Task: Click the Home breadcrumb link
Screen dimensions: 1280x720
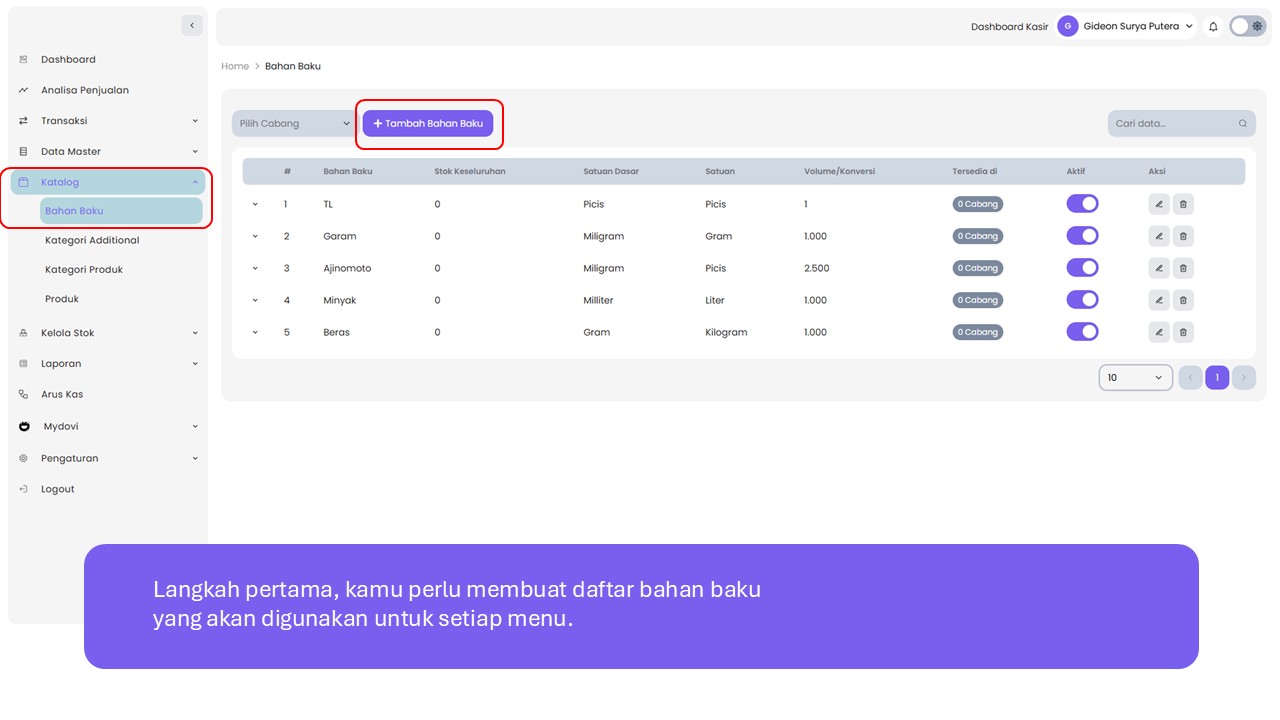Action: point(235,66)
